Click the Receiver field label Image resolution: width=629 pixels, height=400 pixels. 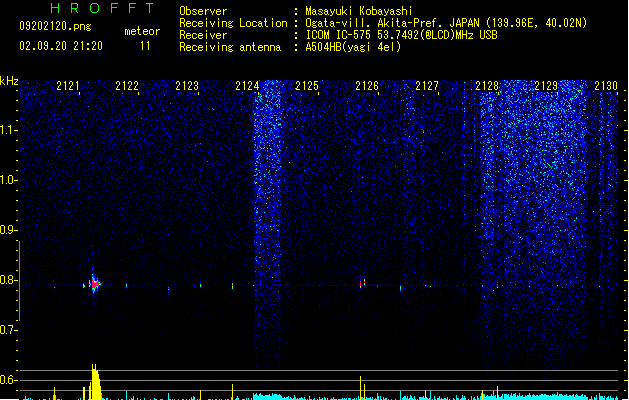click(x=203, y=35)
